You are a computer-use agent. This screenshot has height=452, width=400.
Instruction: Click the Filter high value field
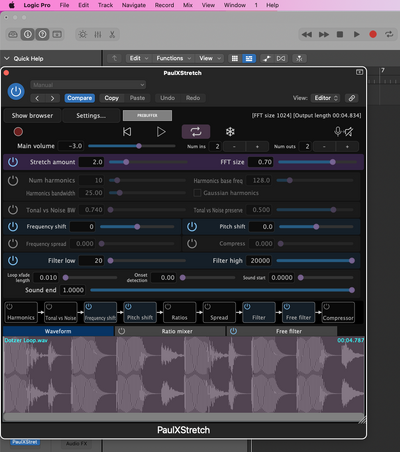coord(259,261)
